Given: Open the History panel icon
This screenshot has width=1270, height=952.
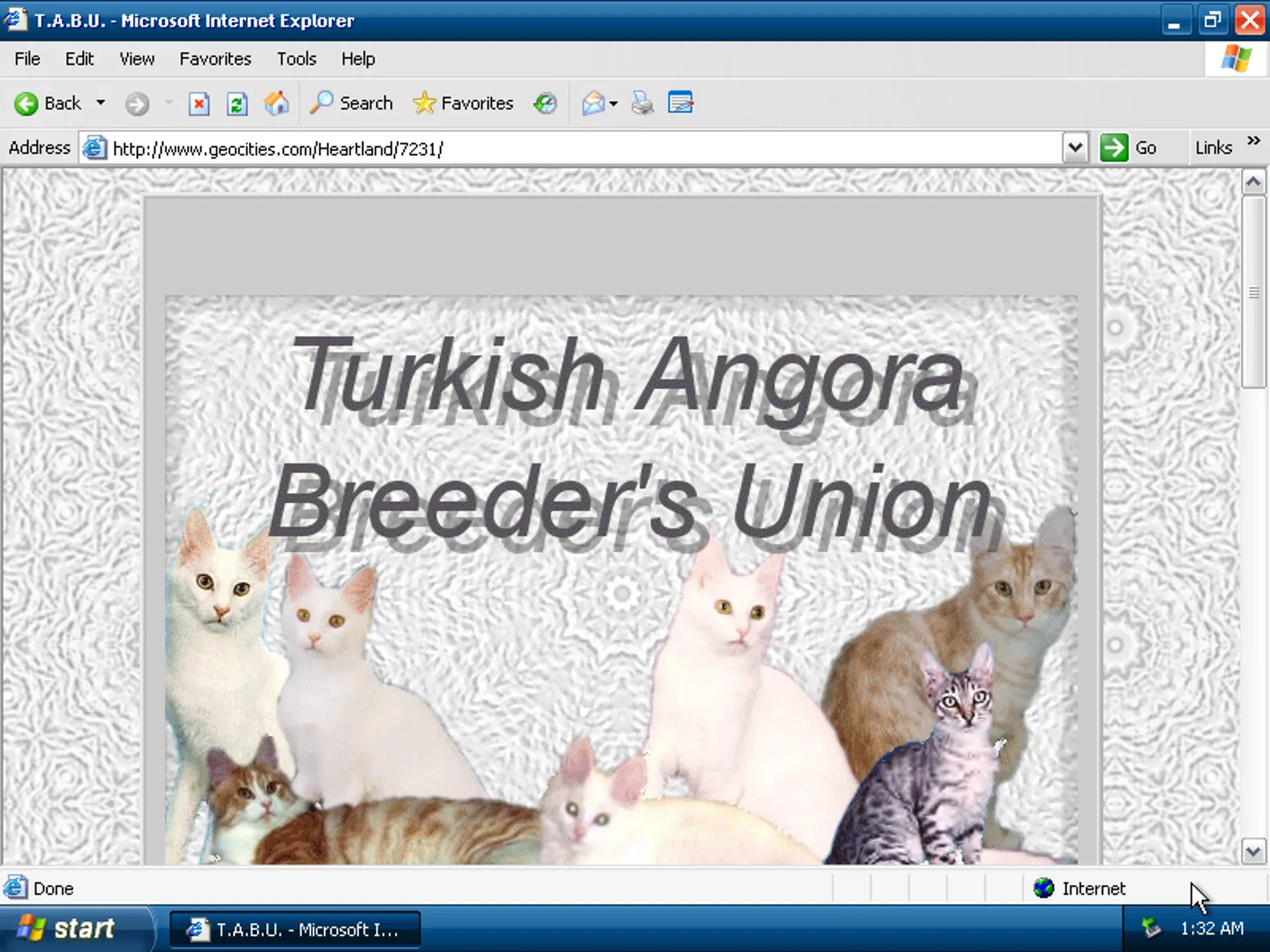Looking at the screenshot, I should pos(544,103).
